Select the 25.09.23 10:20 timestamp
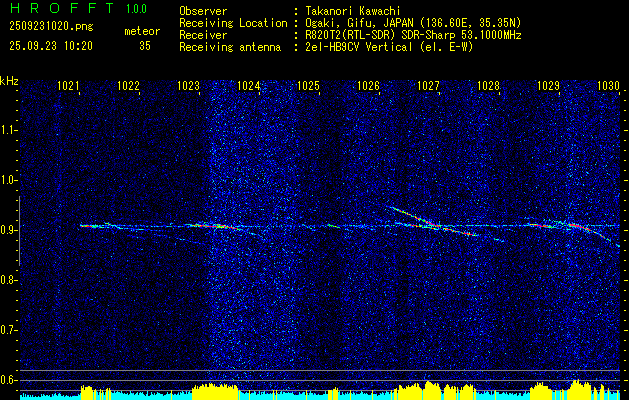Screen dimensions: 629x400 tap(50, 46)
